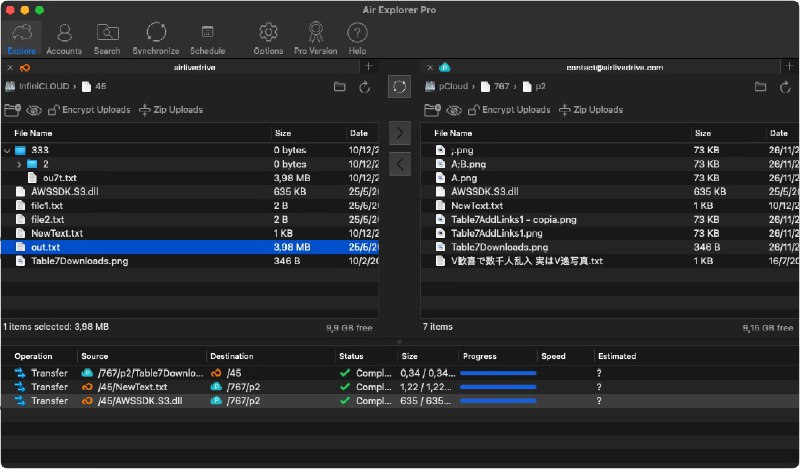Select Table7AddLinks1.png in the right pane
This screenshot has width=800, height=469.
tap(610, 233)
